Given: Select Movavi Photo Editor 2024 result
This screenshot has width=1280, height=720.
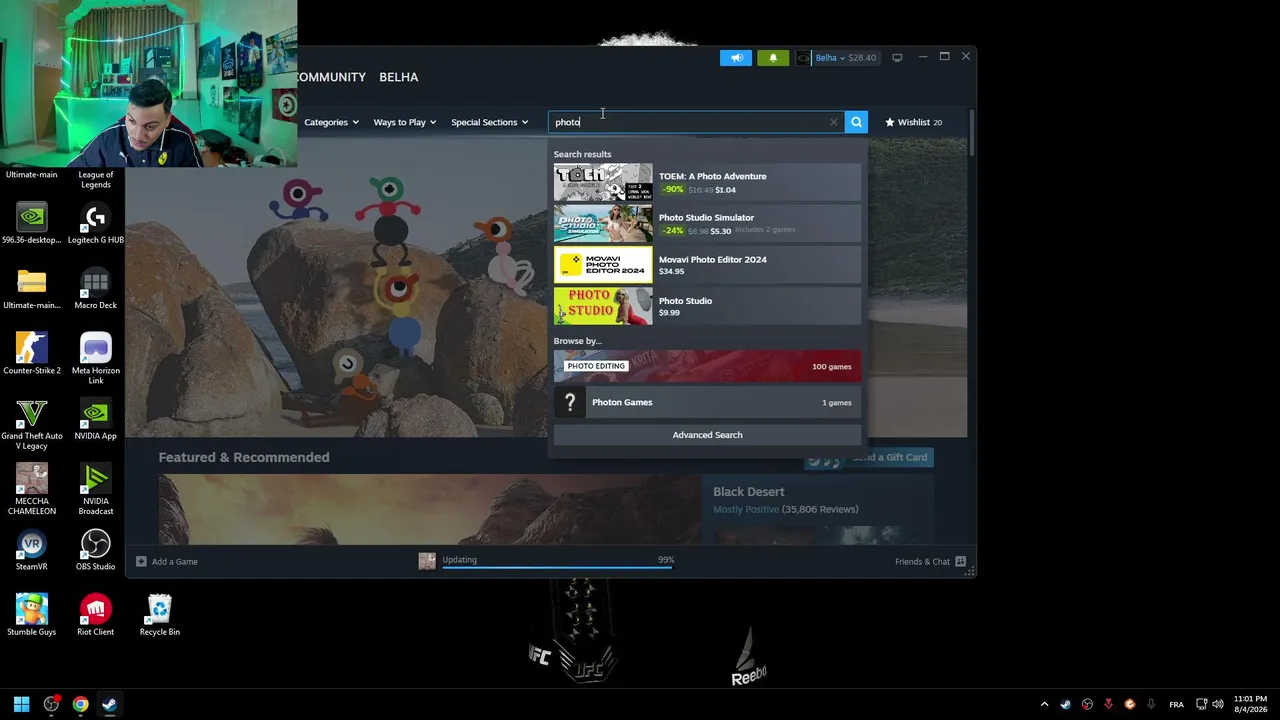Looking at the screenshot, I should point(707,265).
